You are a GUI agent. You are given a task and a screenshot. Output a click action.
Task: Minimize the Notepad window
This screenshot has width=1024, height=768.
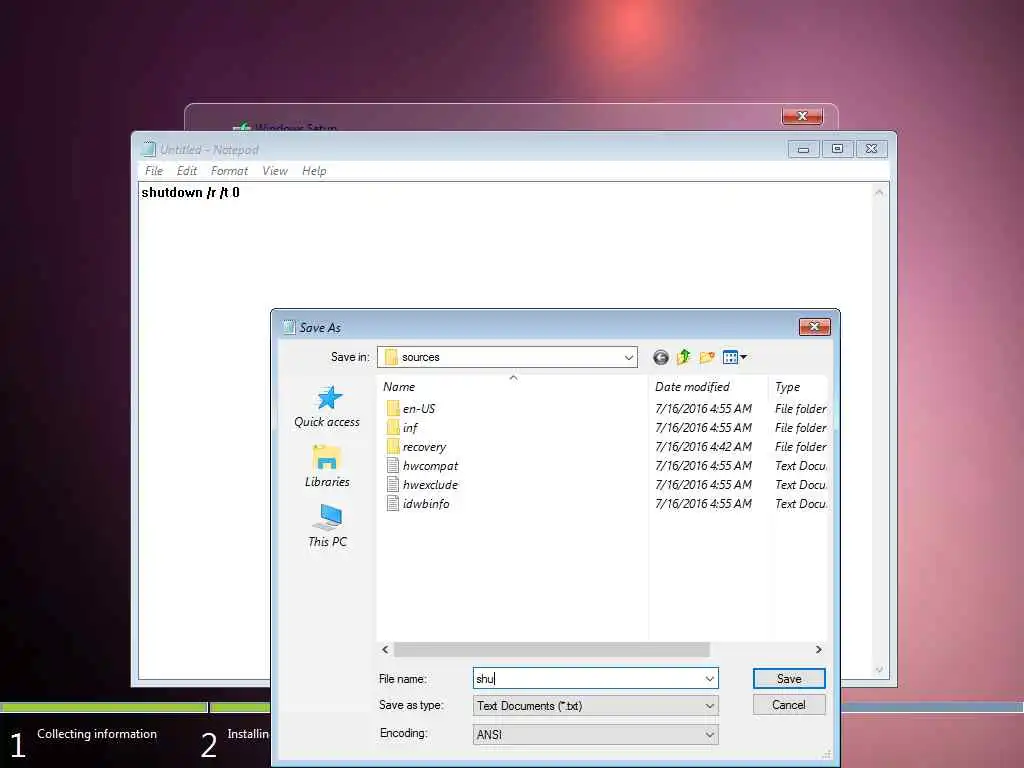pos(803,149)
